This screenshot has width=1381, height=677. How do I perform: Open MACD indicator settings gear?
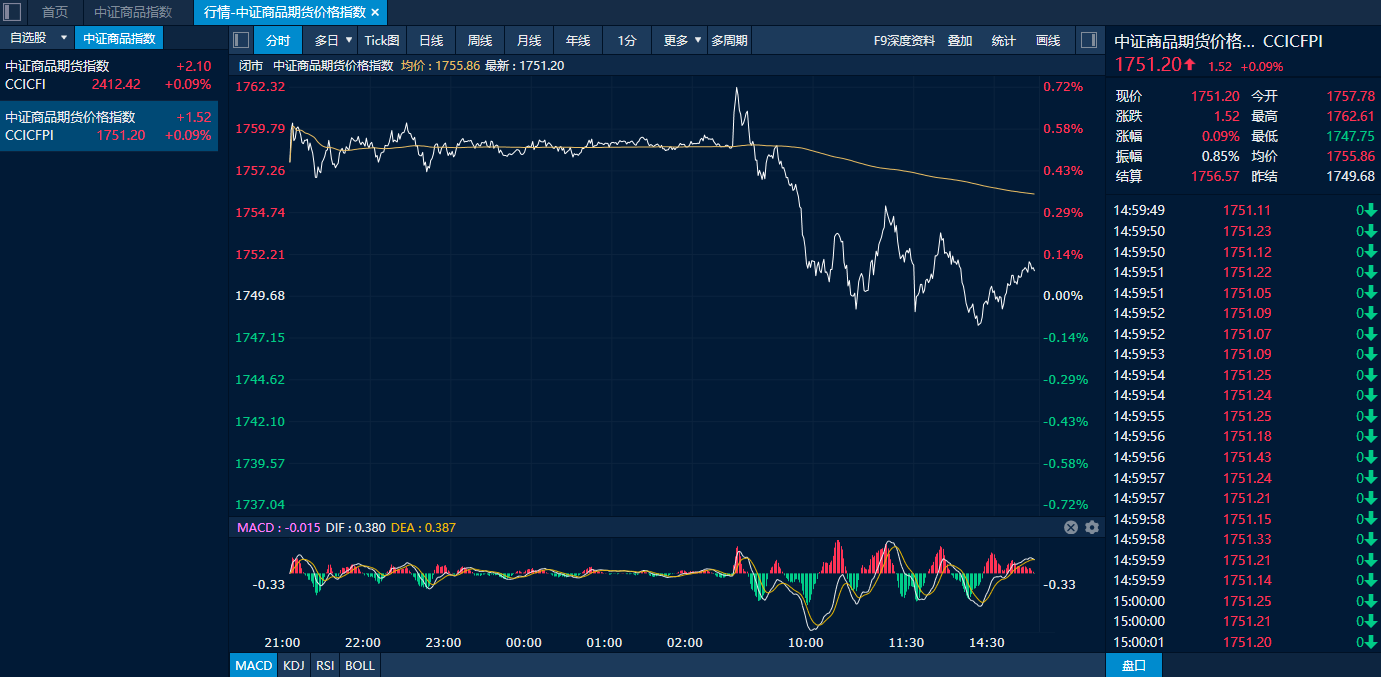[x=1092, y=527]
